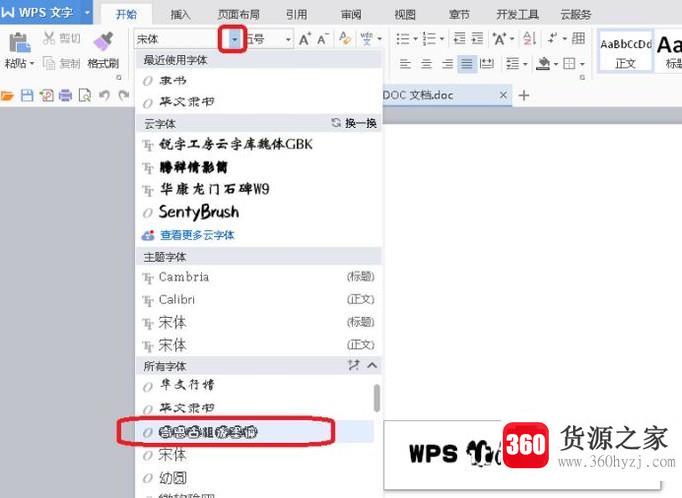Center align the text

point(426,64)
